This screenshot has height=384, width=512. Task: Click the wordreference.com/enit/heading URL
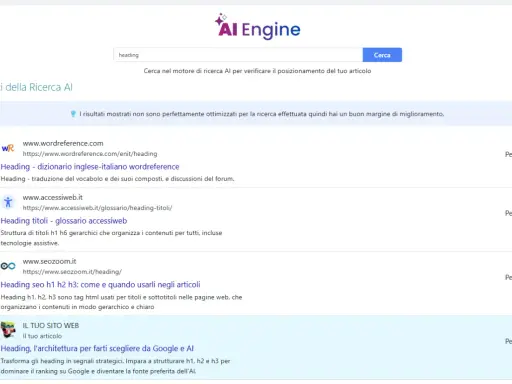coord(90,154)
